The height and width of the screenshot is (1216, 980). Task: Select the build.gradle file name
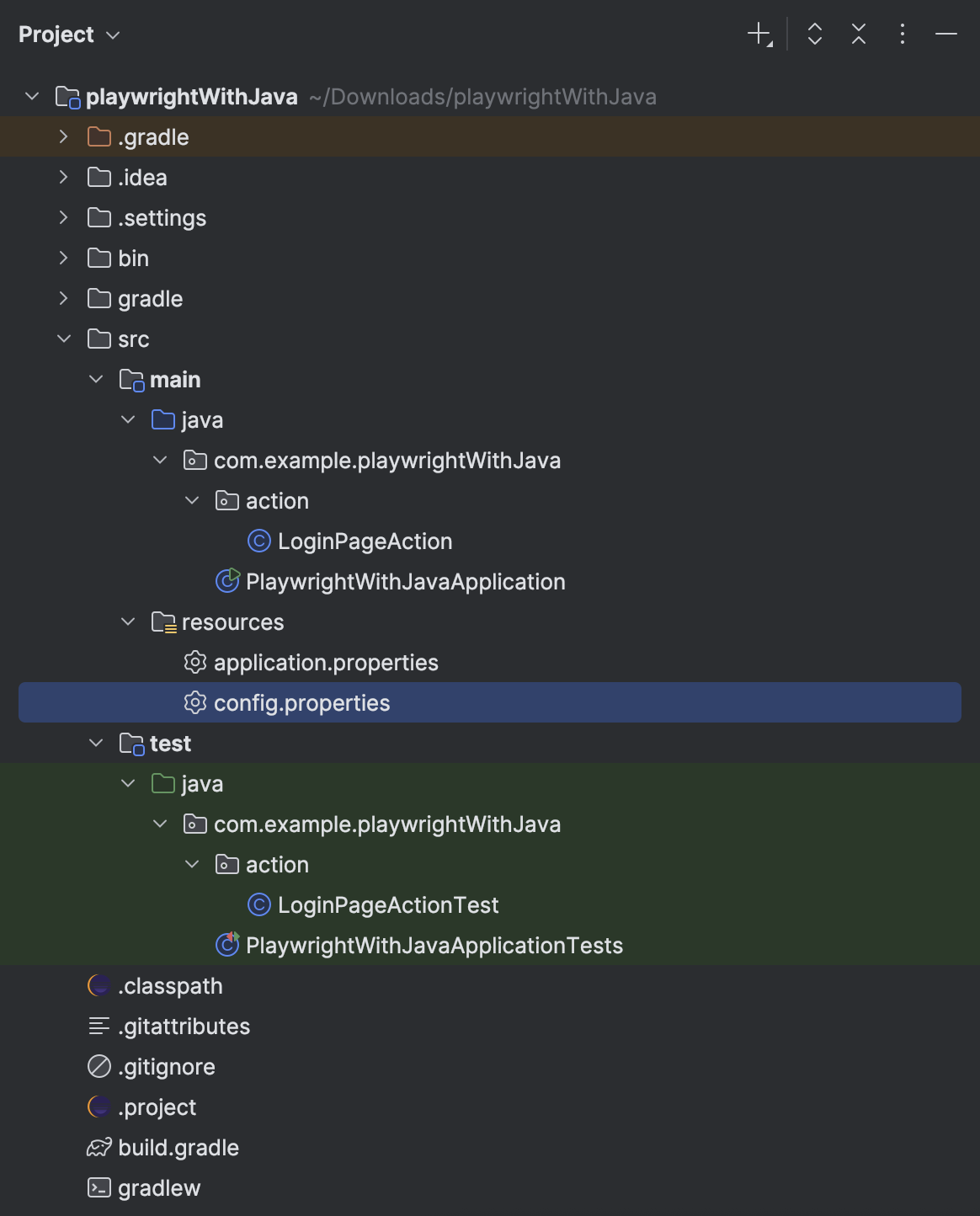click(178, 1148)
